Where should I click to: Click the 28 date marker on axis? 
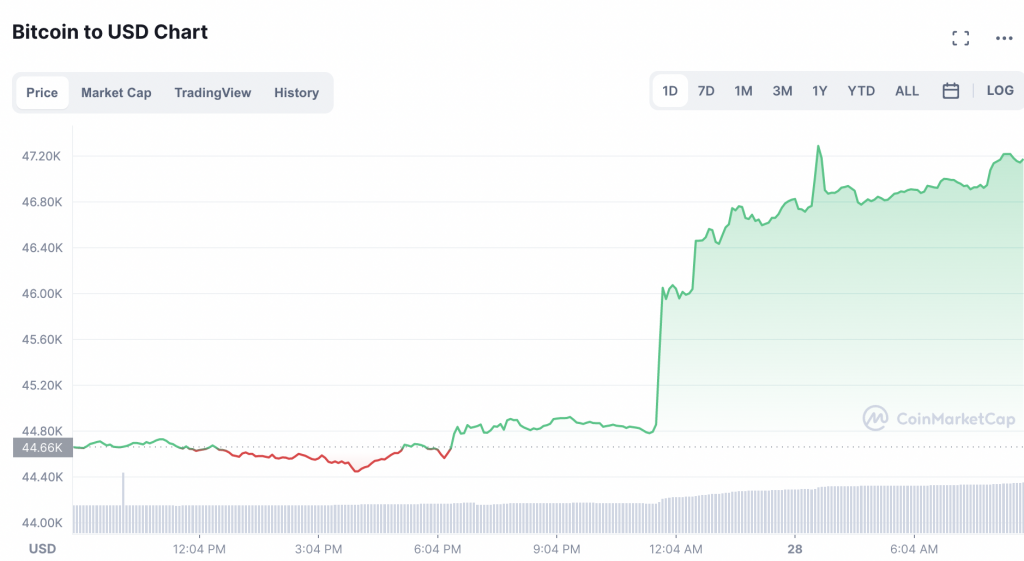pos(795,549)
